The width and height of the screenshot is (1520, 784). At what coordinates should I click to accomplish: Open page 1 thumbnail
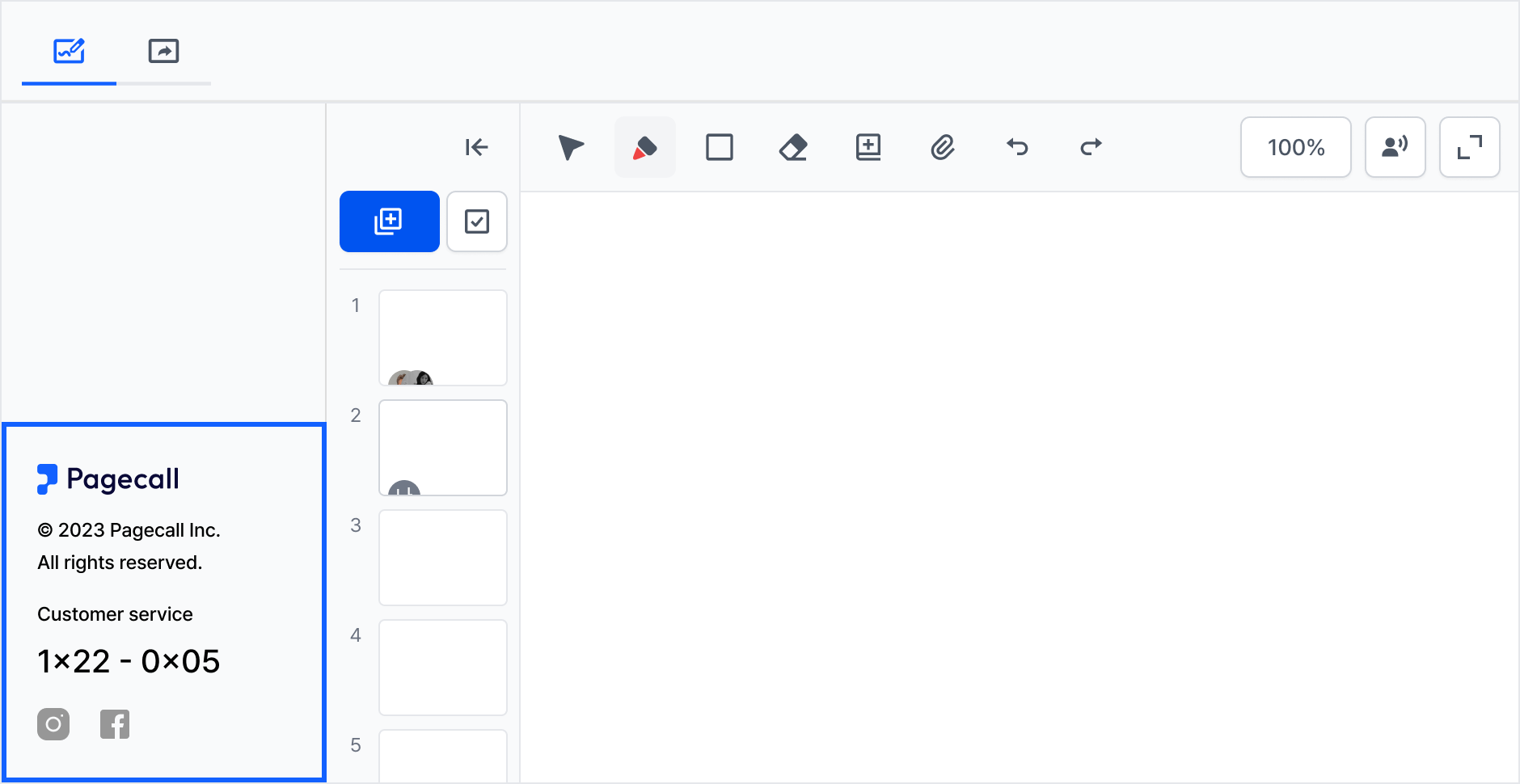pyautogui.click(x=443, y=338)
